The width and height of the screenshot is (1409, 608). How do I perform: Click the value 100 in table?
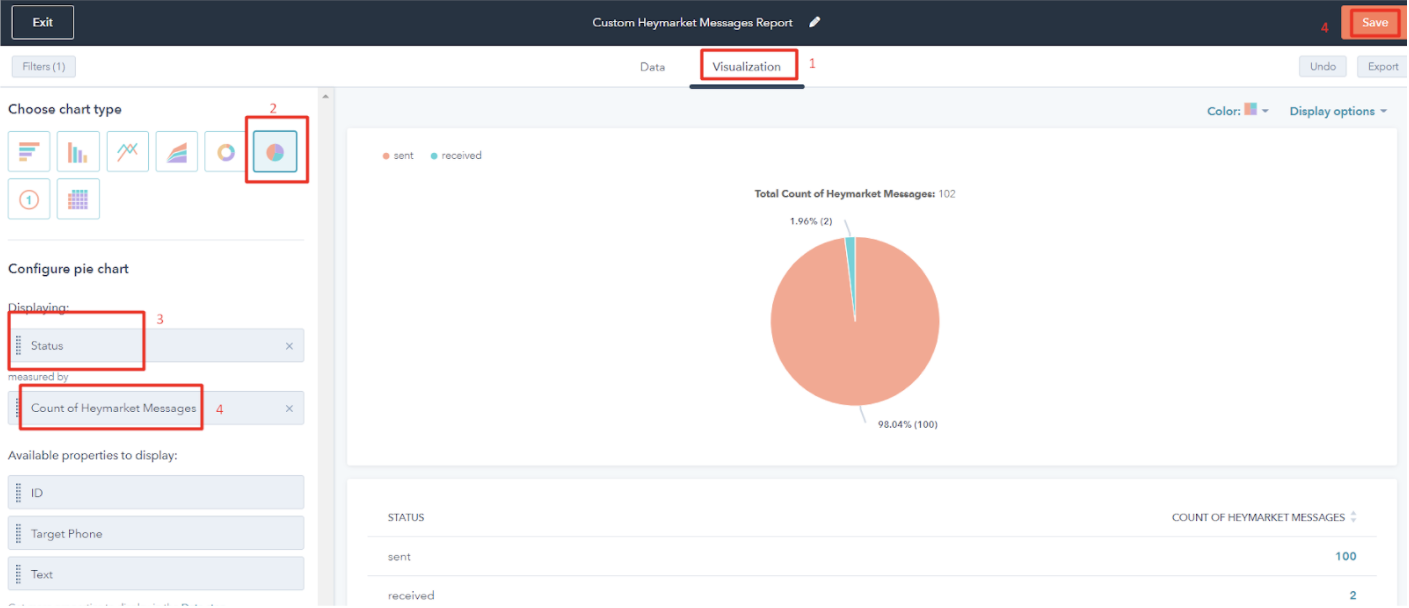[1346, 556]
